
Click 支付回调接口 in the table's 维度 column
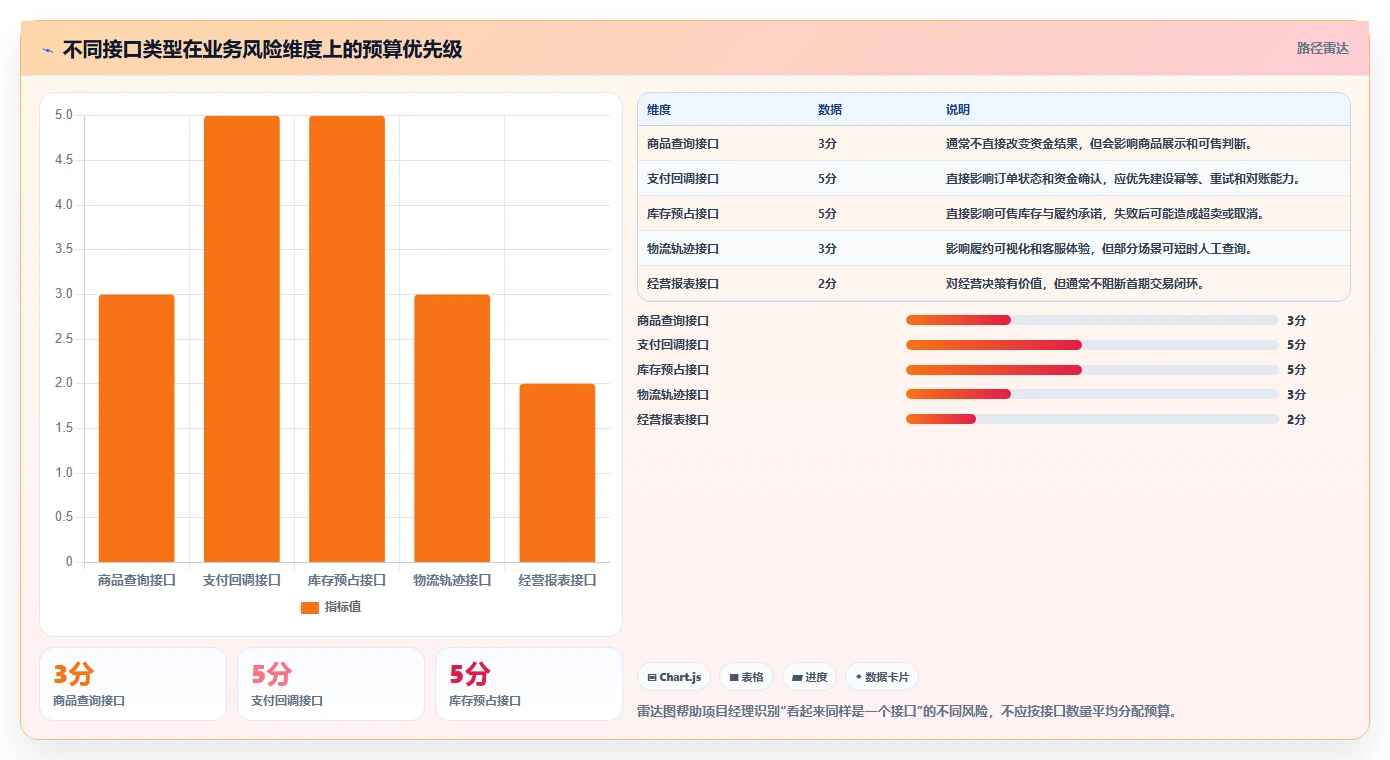pos(683,179)
